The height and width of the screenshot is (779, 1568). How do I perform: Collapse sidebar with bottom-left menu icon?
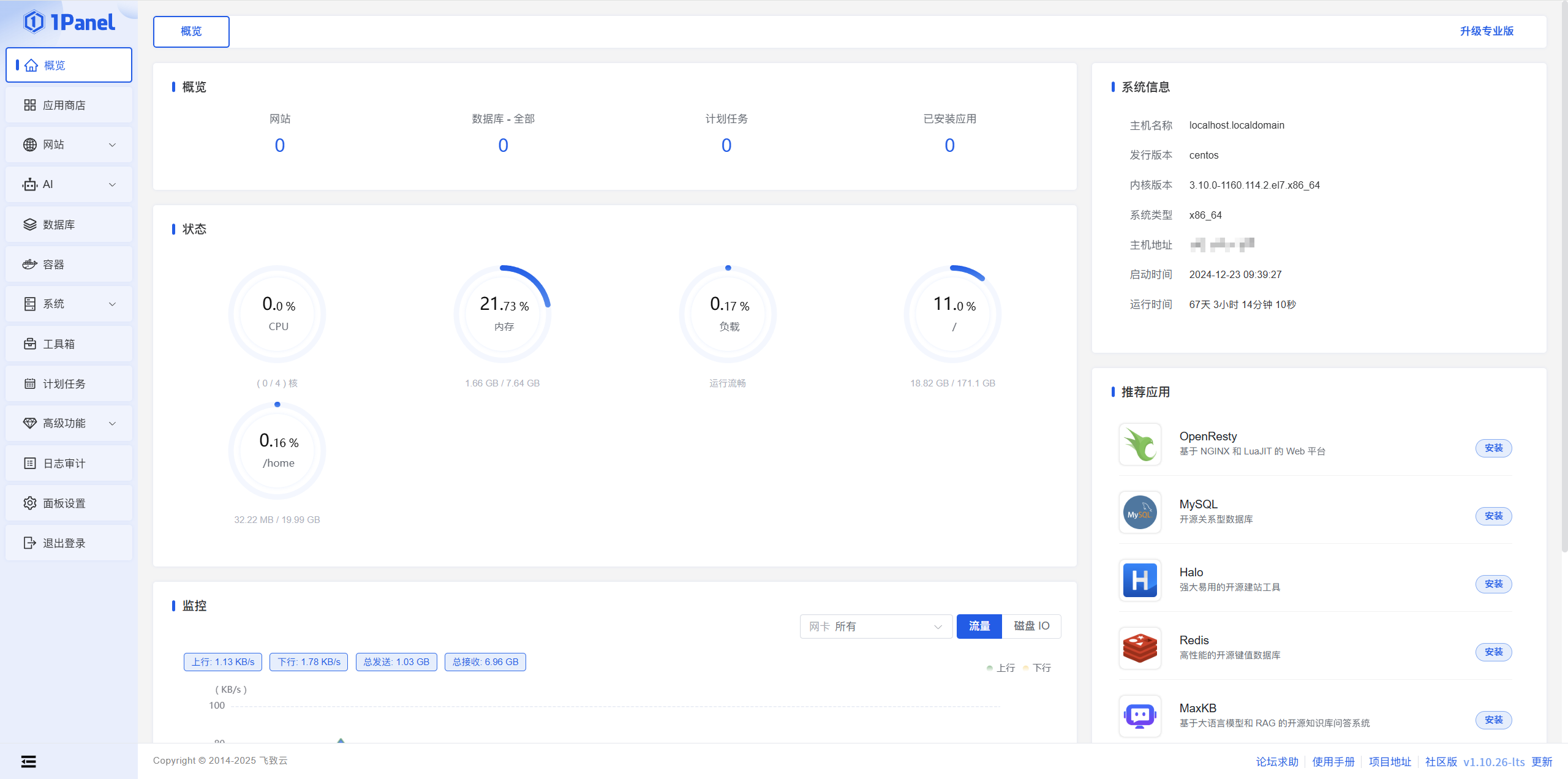tap(29, 761)
